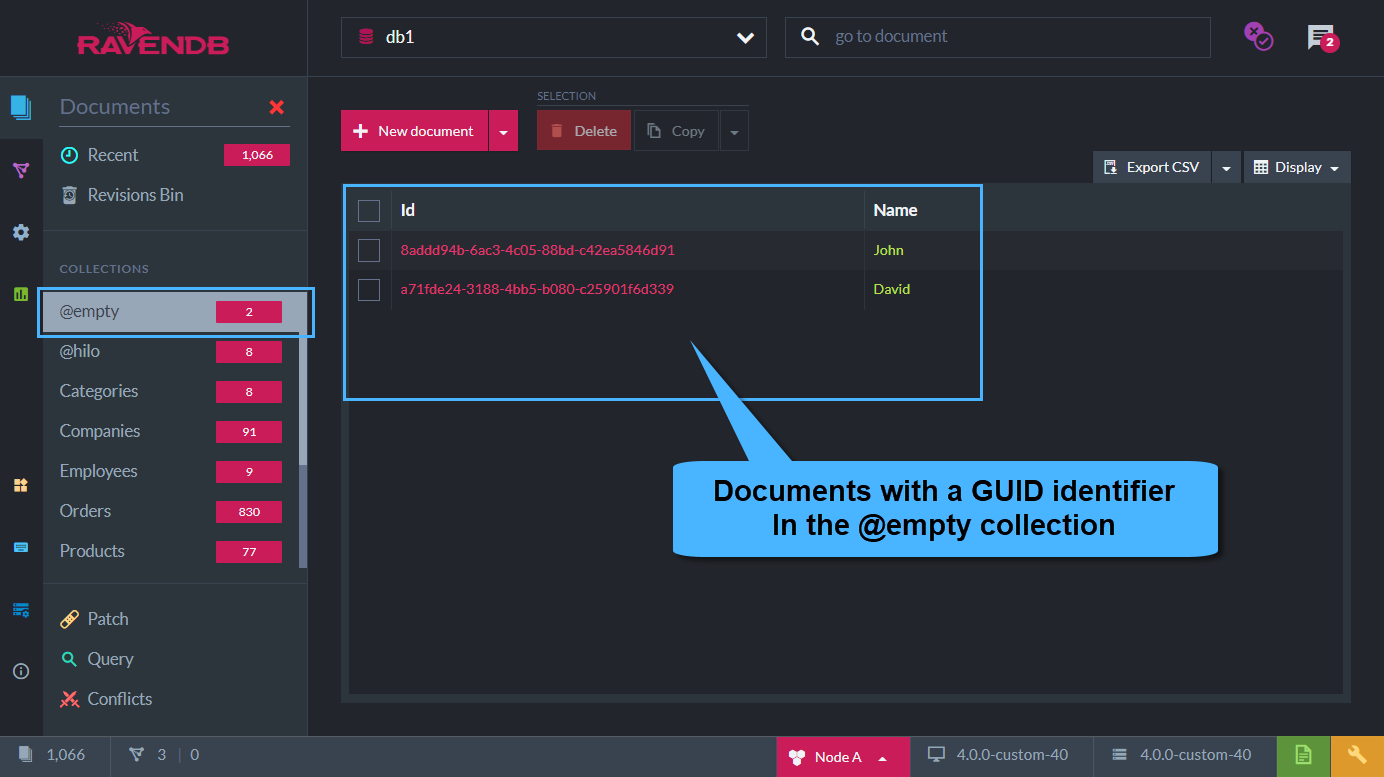Click the New document button
Viewport: 1384px width, 777px height.
pos(414,131)
